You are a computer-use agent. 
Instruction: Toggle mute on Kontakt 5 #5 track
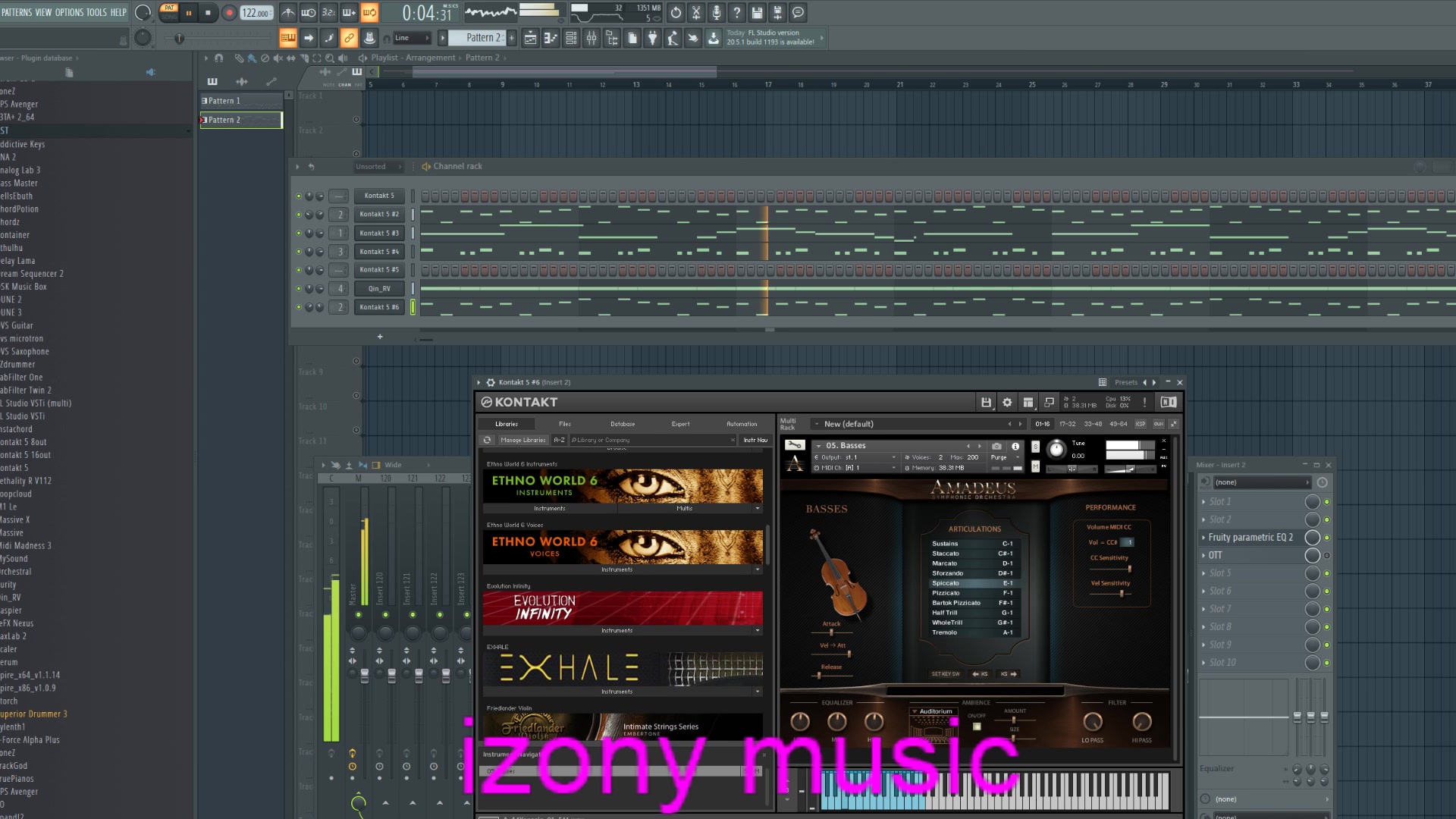[x=297, y=269]
